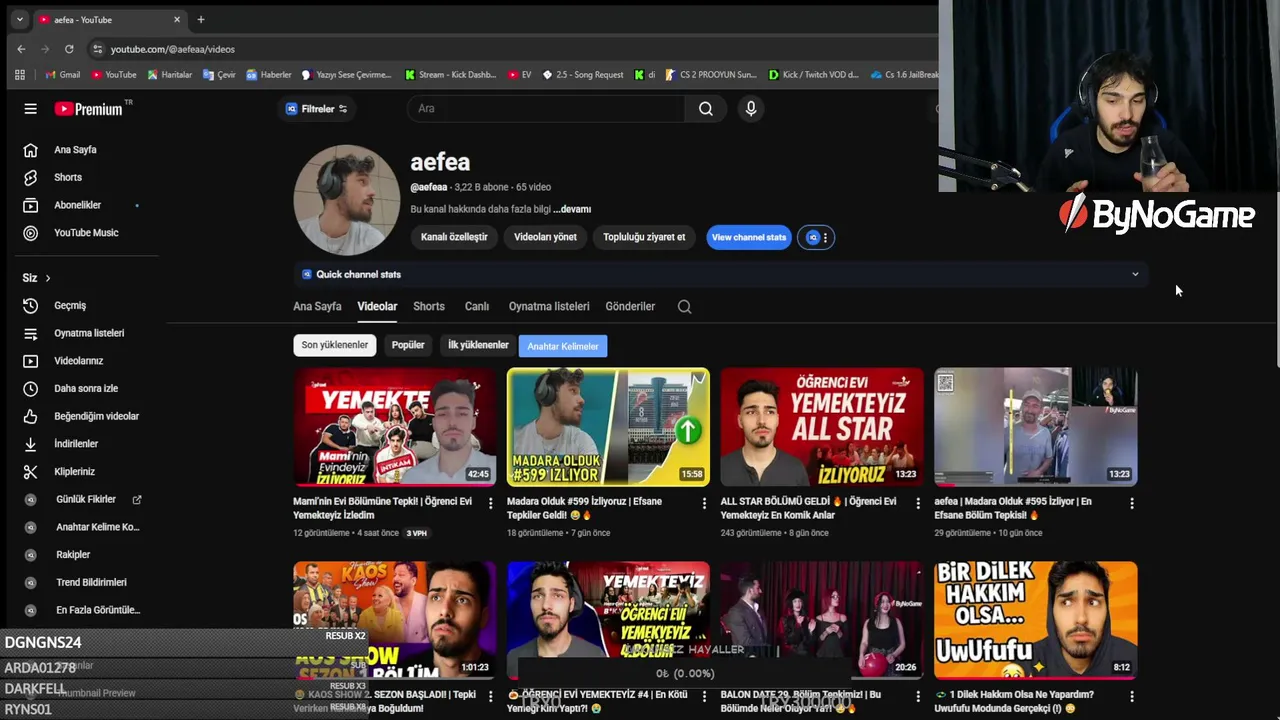Switch to the channel Ana Sayfa tab
Image resolution: width=1280 pixels, height=720 pixels.
click(x=317, y=307)
